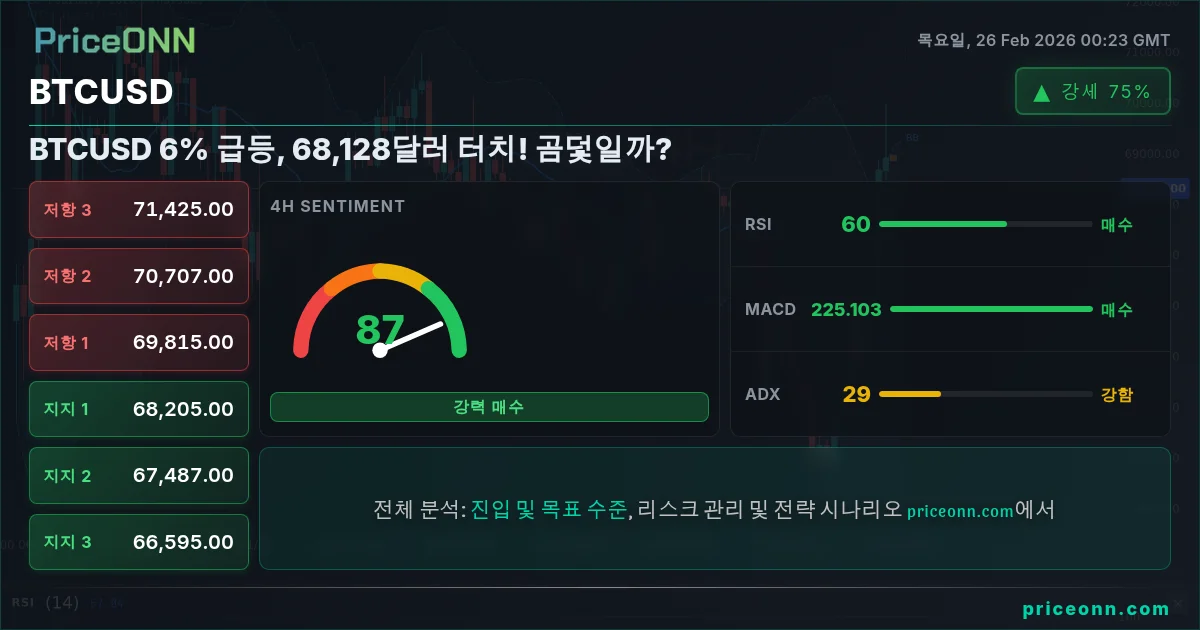
Task: Click the RSI progress bar
Action: click(x=985, y=224)
